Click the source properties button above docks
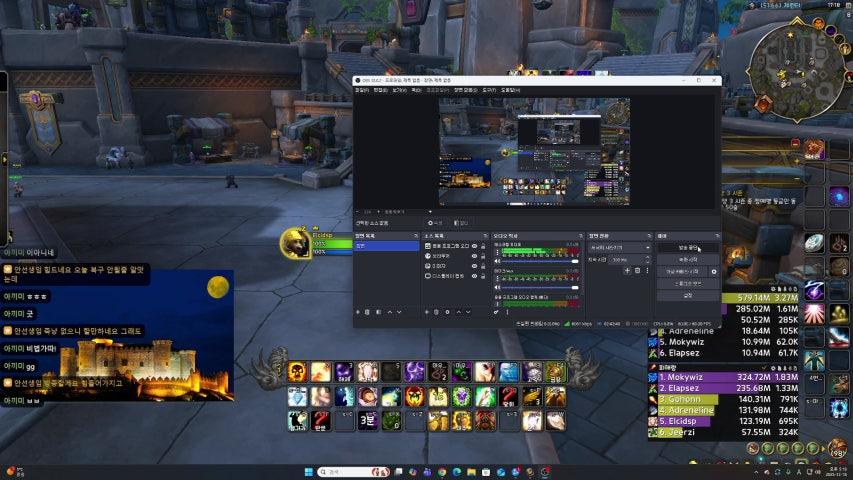The height and width of the screenshot is (480, 853). (x=436, y=223)
